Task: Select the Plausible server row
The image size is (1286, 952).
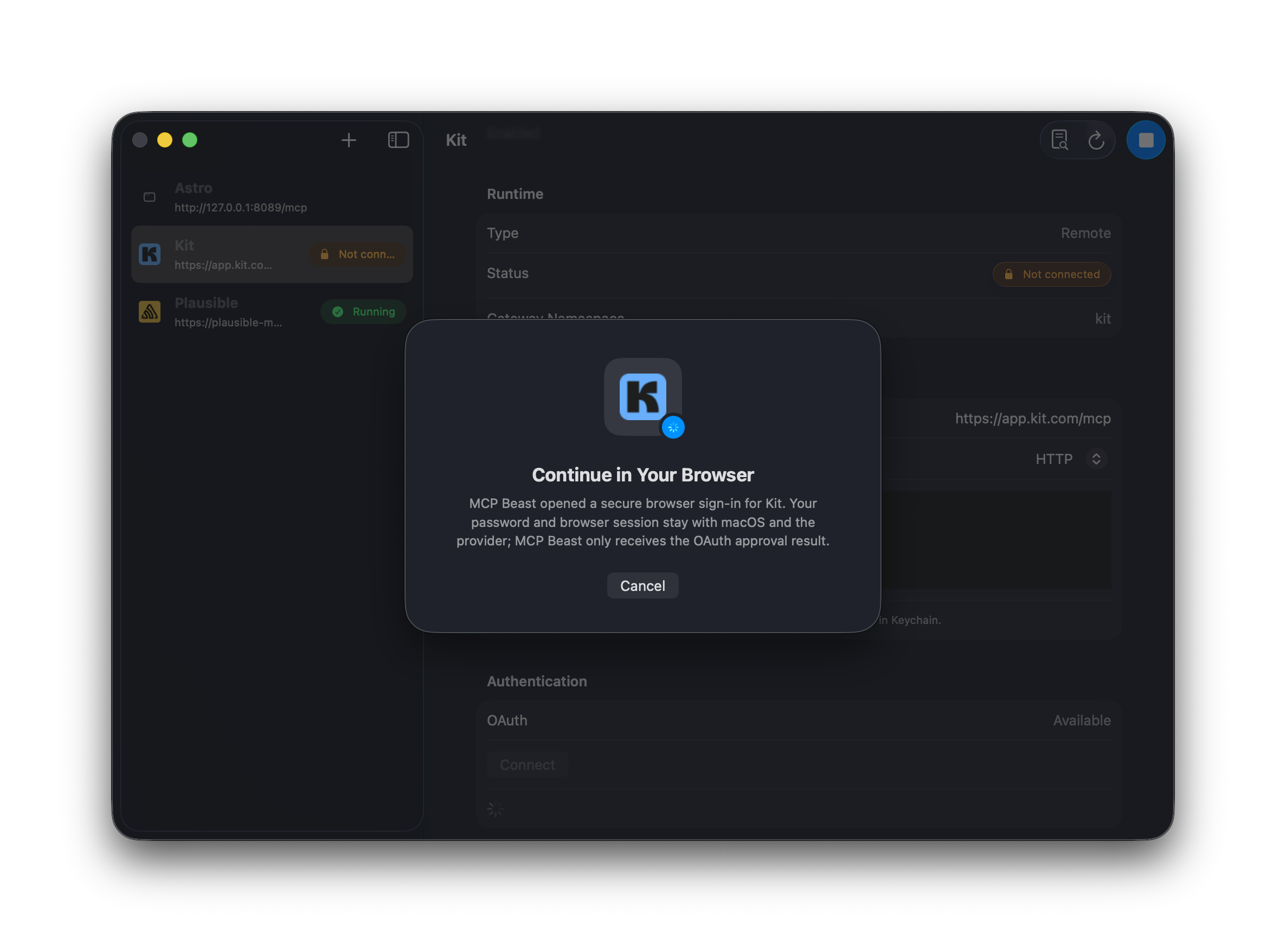Action: [x=272, y=312]
